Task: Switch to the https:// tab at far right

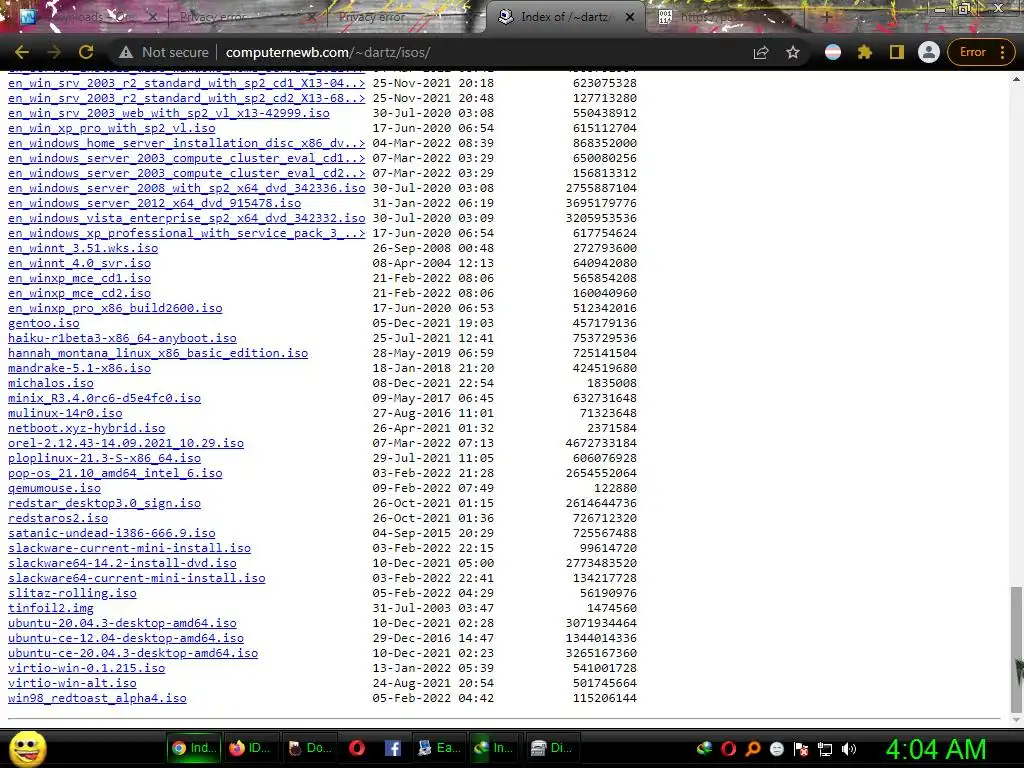Action: pos(725,17)
